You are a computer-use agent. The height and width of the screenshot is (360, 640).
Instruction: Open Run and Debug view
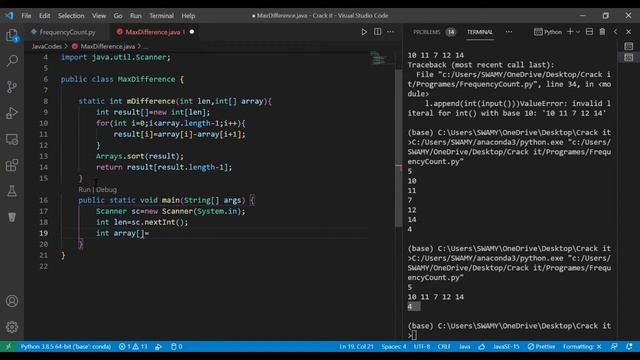tap(12, 113)
